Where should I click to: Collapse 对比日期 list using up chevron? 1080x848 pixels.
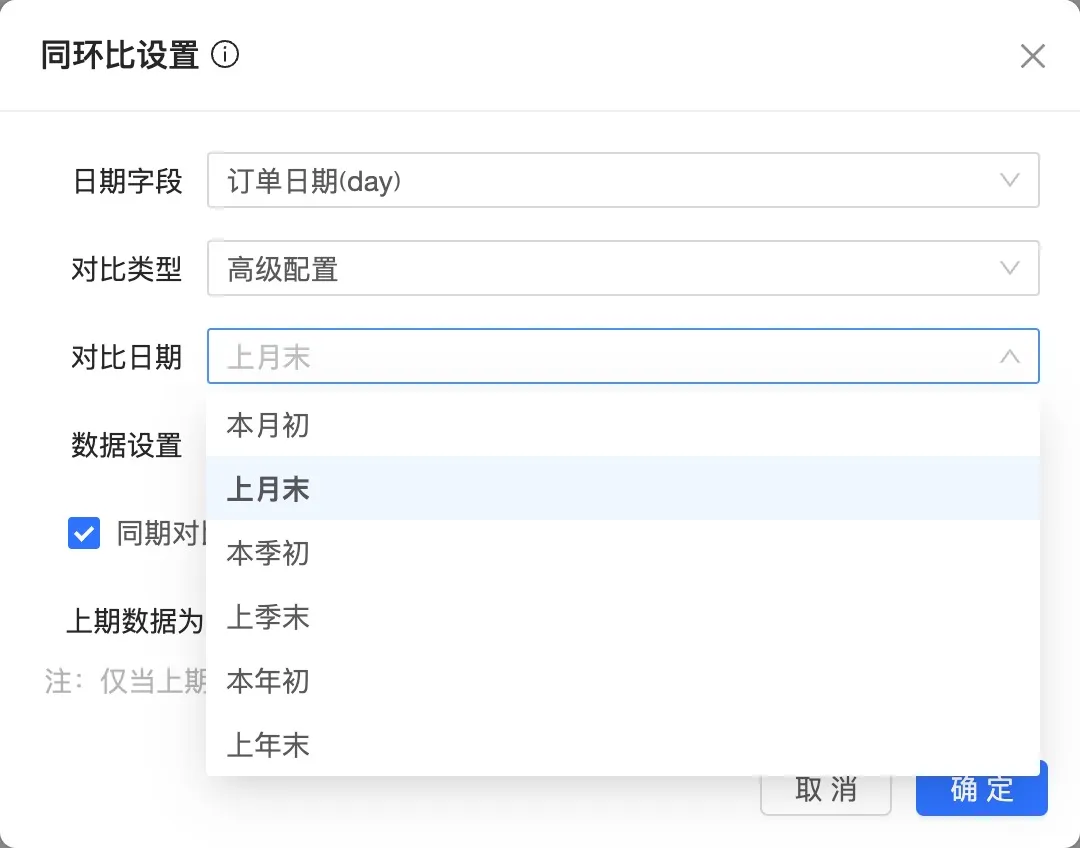click(1010, 356)
